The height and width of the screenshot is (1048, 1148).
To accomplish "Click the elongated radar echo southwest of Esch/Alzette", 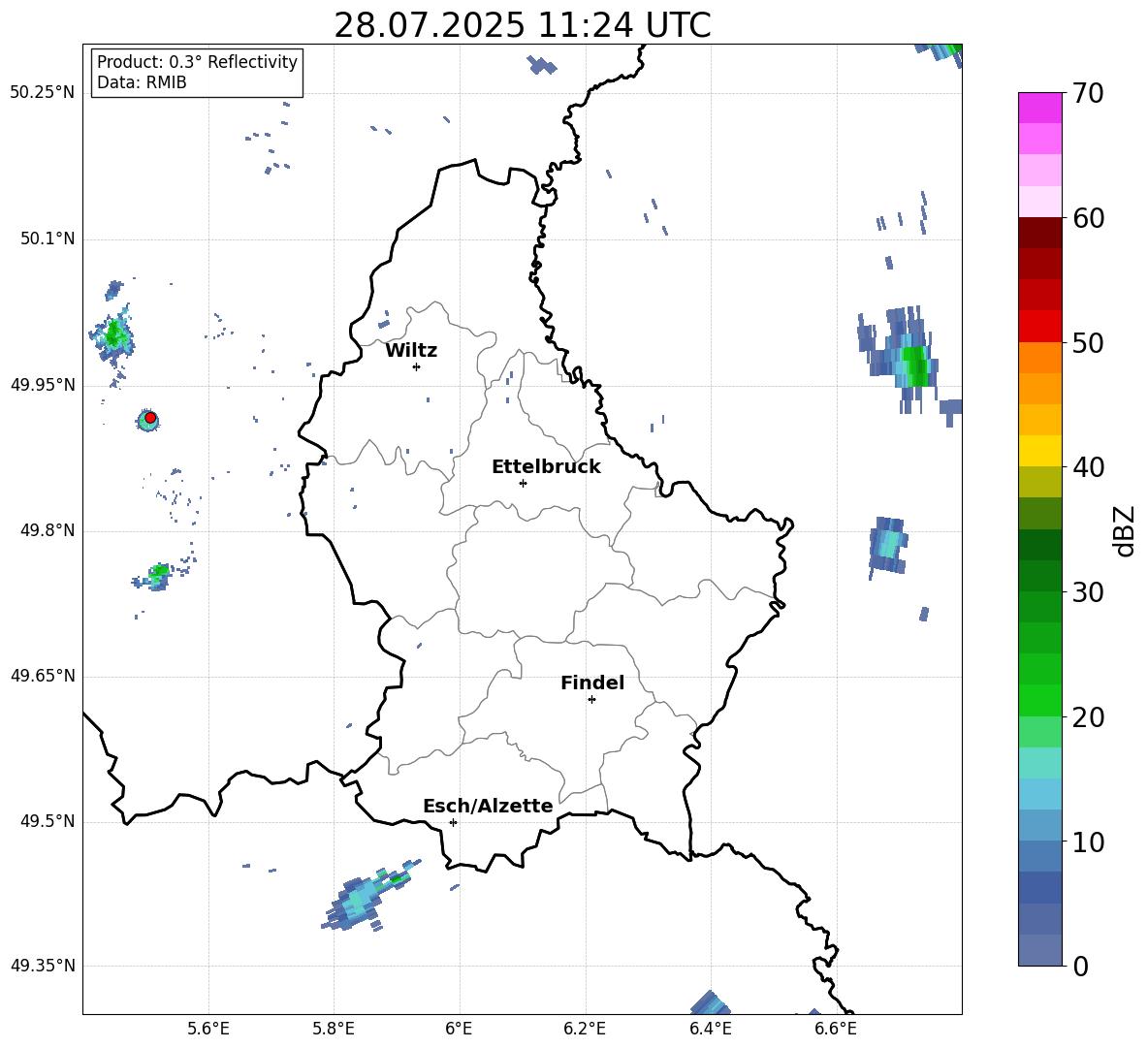I will (x=370, y=896).
